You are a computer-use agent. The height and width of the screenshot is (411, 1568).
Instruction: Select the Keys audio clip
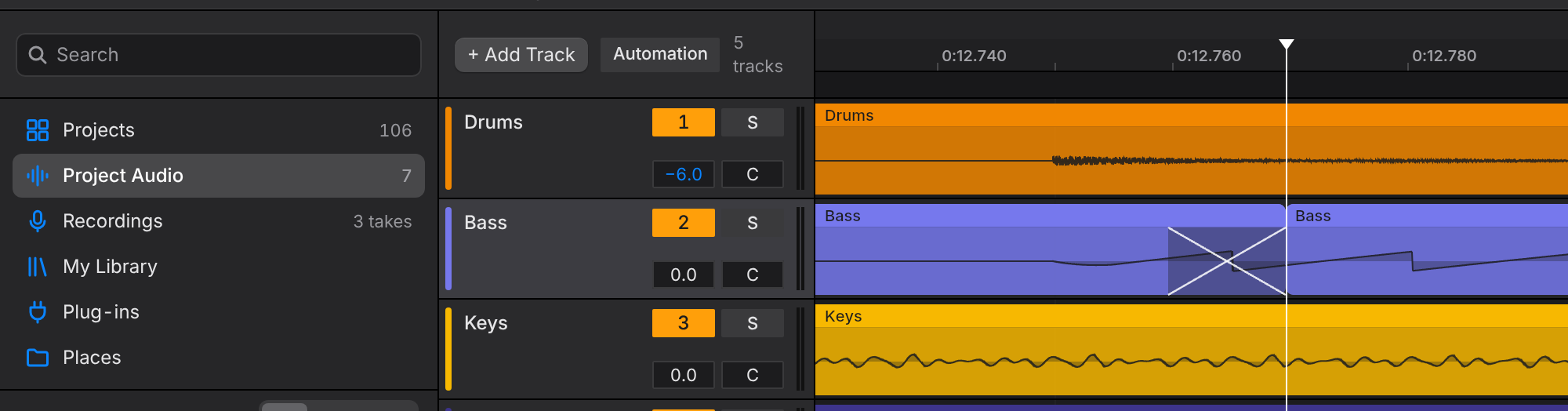tap(1192, 350)
